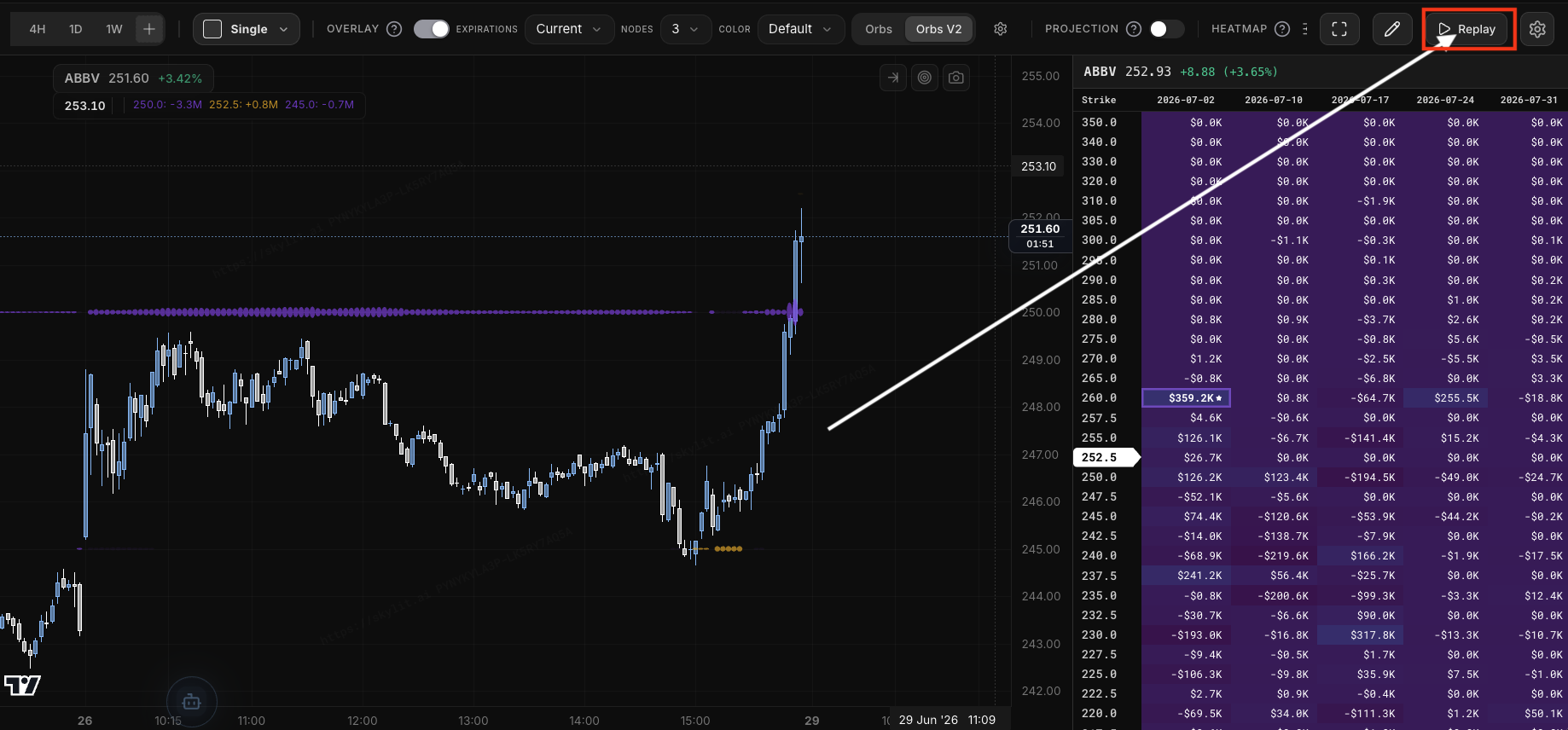Screen dimensions: 1568x730
Task: Click the 2026-07-24 expiration column header
Action: [x=1445, y=100]
